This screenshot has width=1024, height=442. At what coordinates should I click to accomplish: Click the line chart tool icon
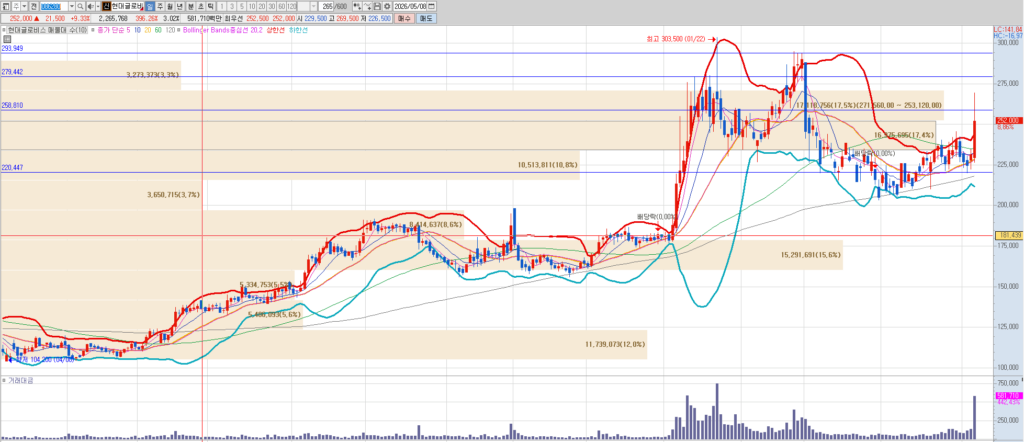[368, 6]
